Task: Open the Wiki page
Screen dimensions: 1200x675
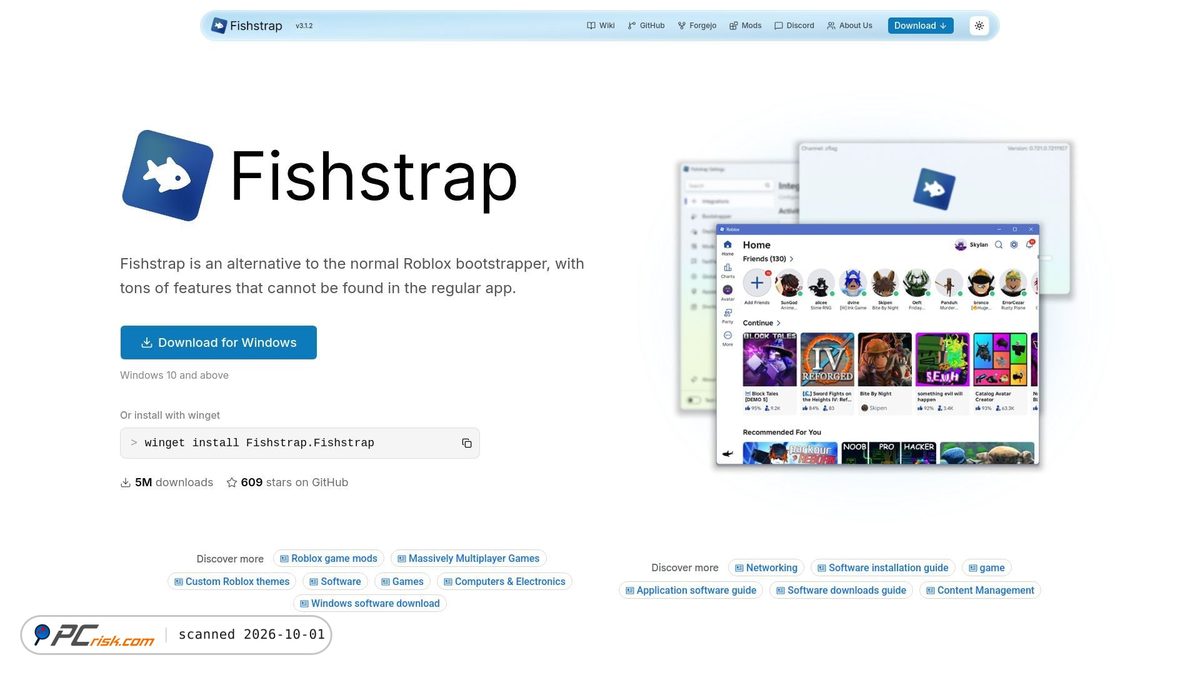Action: click(x=601, y=25)
